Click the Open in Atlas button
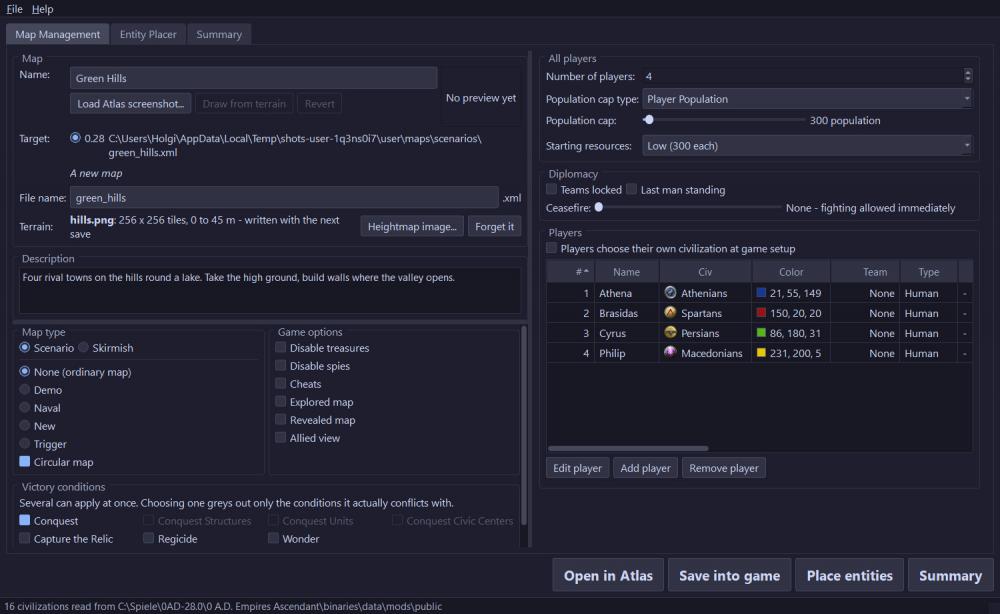1000x614 pixels. click(608, 575)
